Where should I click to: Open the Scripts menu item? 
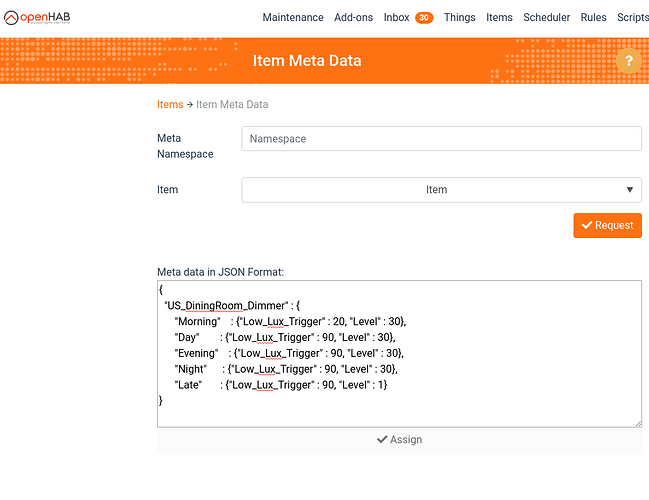pyautogui.click(x=632, y=17)
